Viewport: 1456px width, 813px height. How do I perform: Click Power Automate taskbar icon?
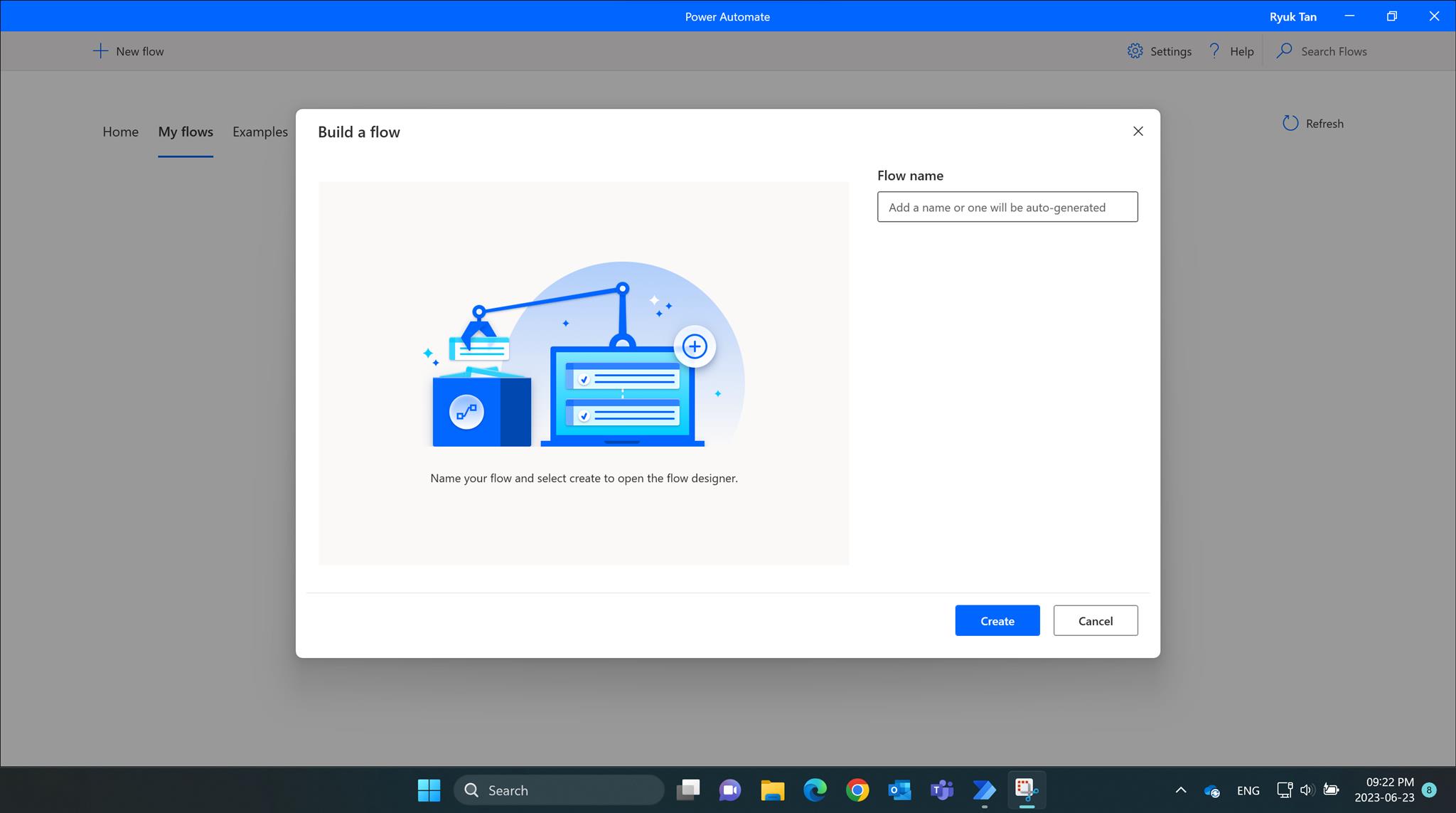985,790
